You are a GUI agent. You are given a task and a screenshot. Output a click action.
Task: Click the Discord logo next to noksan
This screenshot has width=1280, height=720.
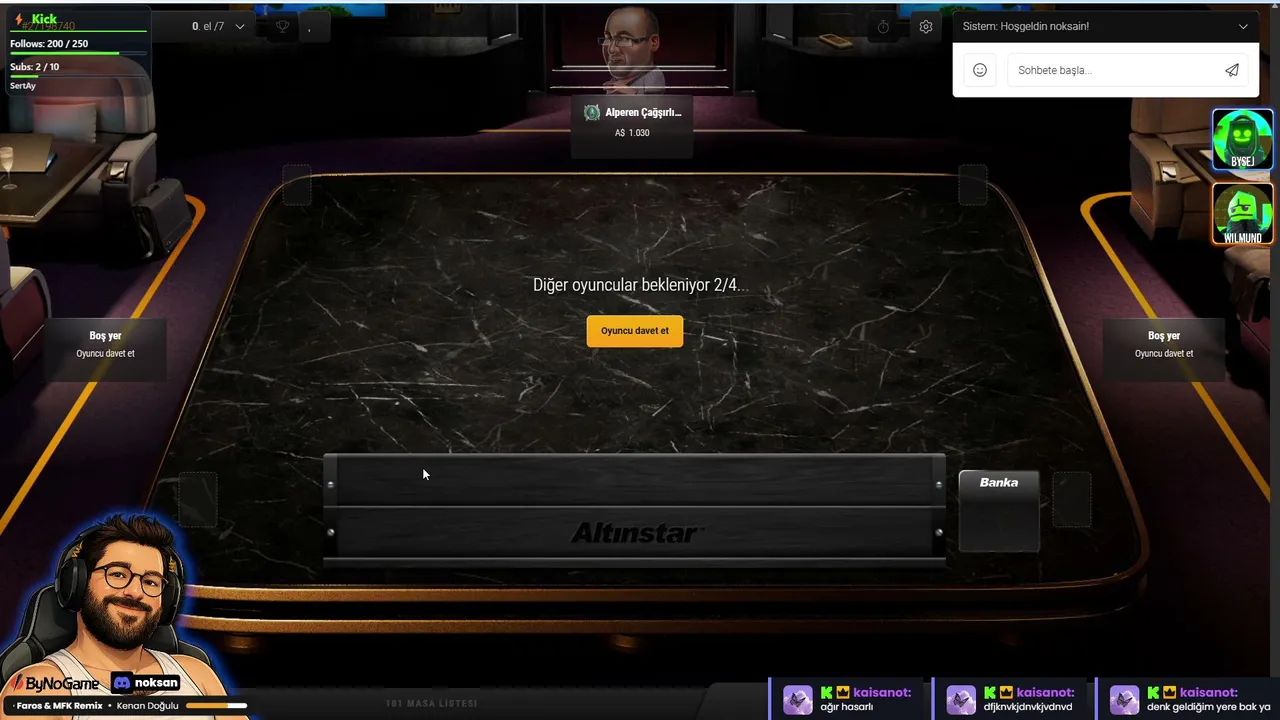point(122,683)
